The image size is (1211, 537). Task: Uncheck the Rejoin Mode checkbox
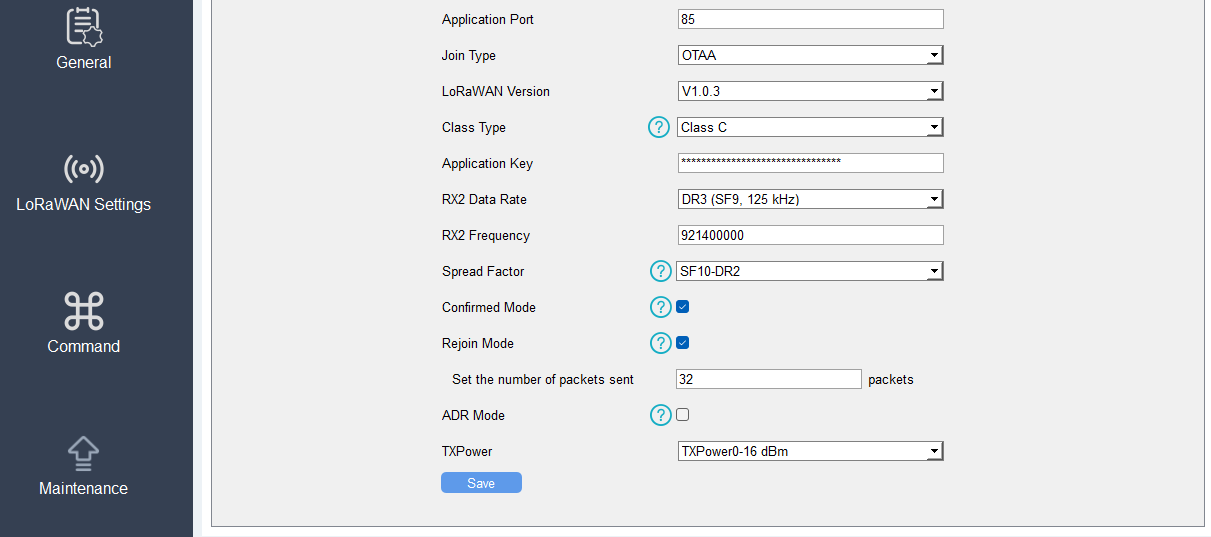(683, 343)
